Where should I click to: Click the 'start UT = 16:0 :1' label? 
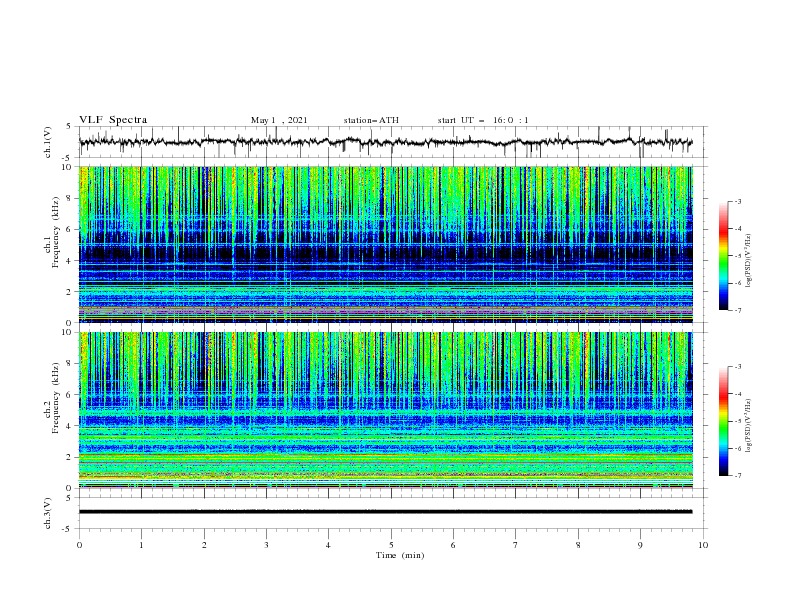click(483, 120)
